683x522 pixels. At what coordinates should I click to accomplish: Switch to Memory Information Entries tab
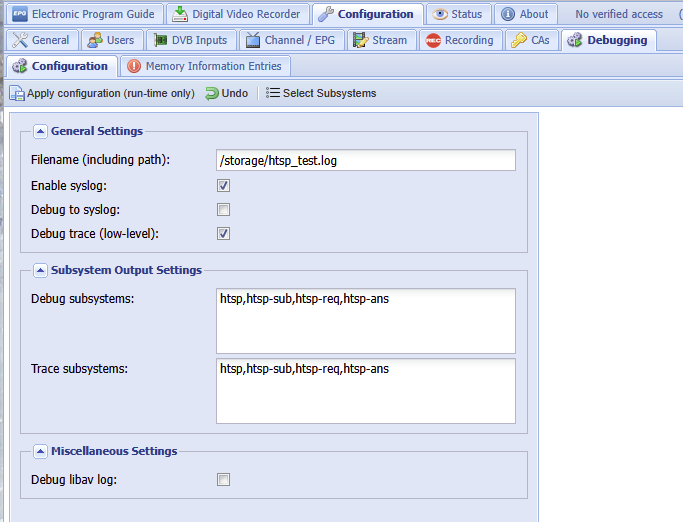[204, 66]
